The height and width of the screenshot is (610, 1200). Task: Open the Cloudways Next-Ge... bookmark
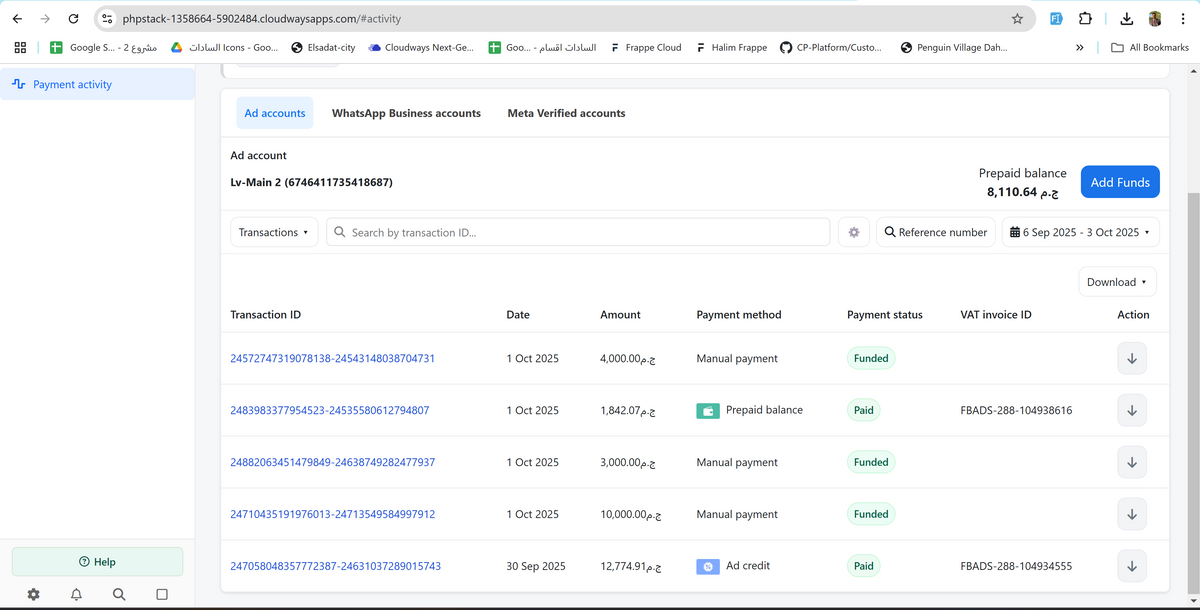[421, 47]
